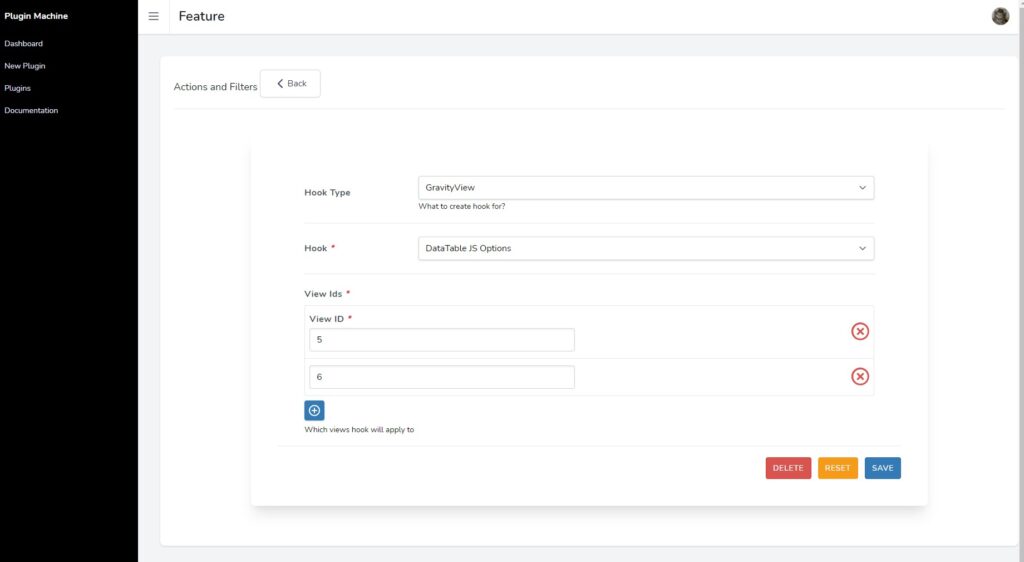Go to Dashboard in sidebar
1024x562 pixels.
(x=24, y=44)
